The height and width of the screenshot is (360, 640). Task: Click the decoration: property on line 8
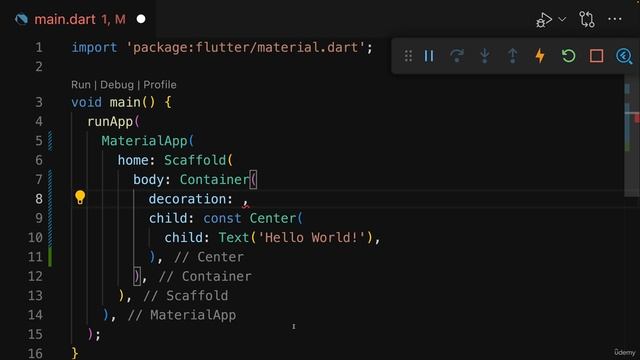click(x=191, y=199)
